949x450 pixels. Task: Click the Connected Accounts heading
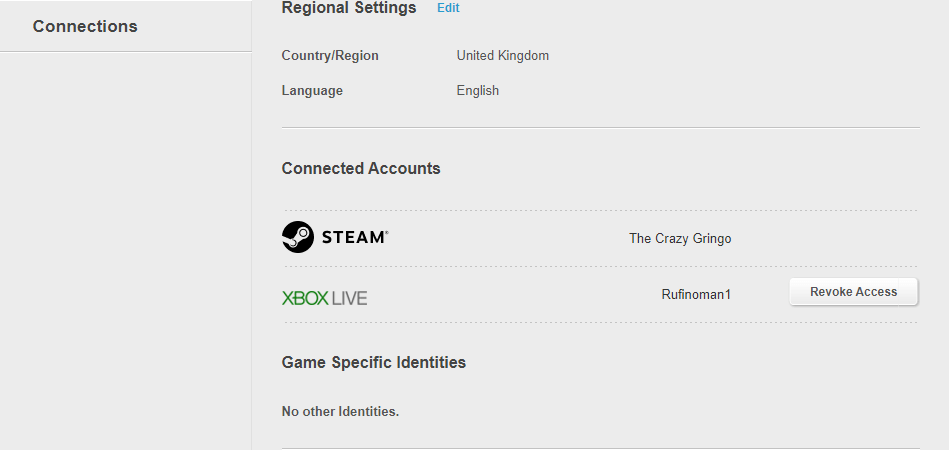[361, 168]
